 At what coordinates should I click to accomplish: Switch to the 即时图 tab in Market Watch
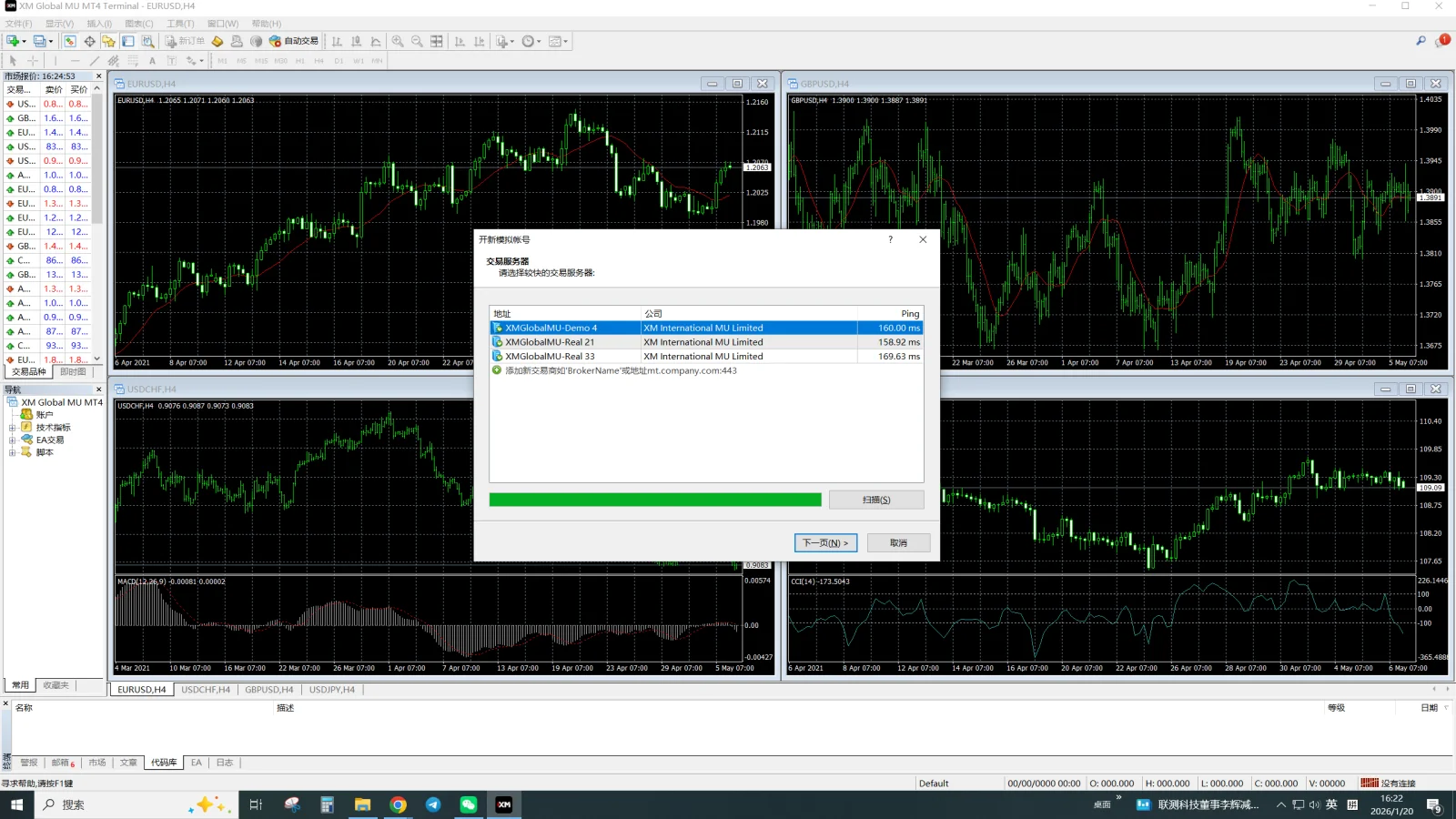pyautogui.click(x=73, y=372)
